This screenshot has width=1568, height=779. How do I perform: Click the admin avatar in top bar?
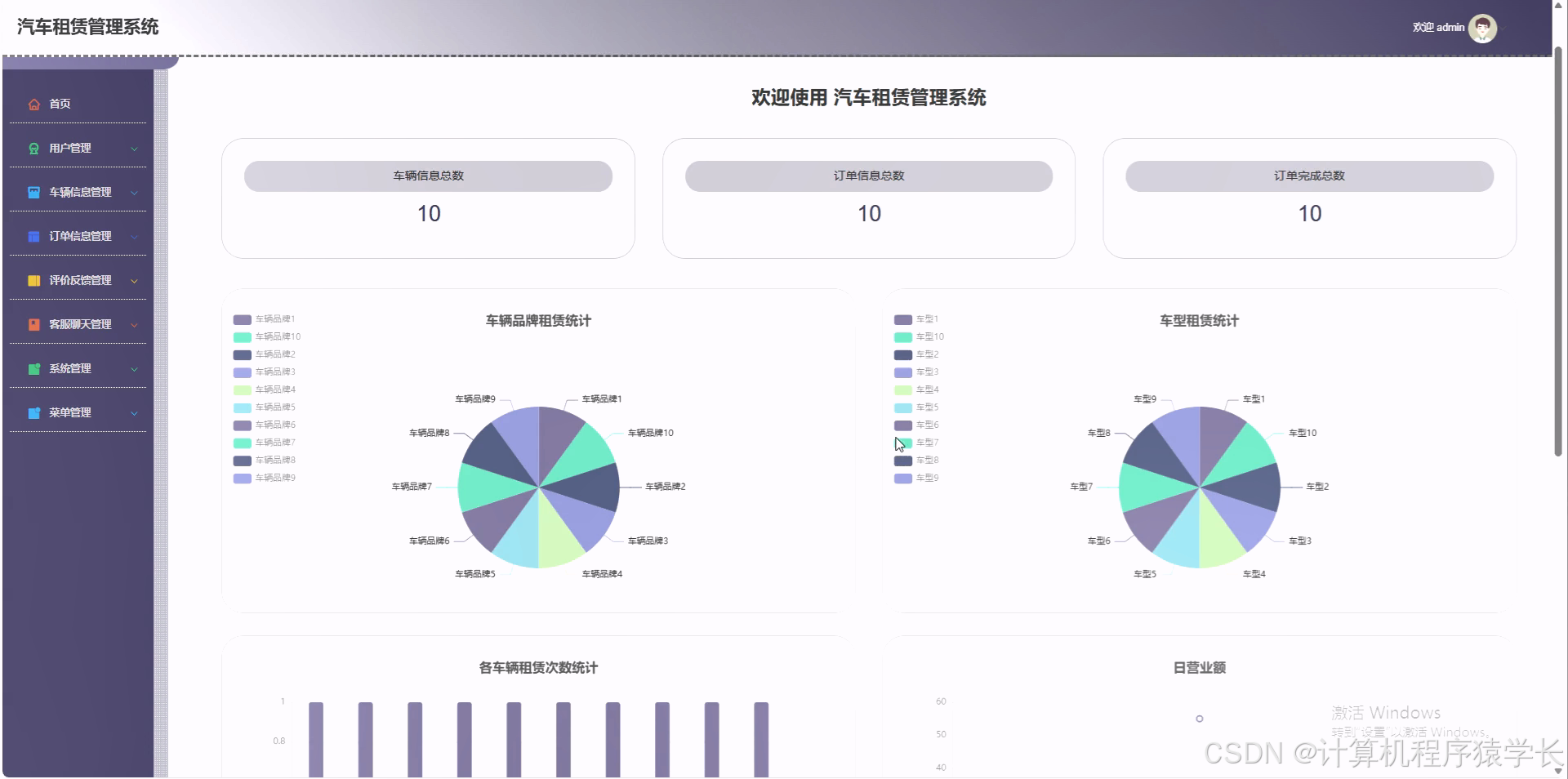(x=1482, y=27)
